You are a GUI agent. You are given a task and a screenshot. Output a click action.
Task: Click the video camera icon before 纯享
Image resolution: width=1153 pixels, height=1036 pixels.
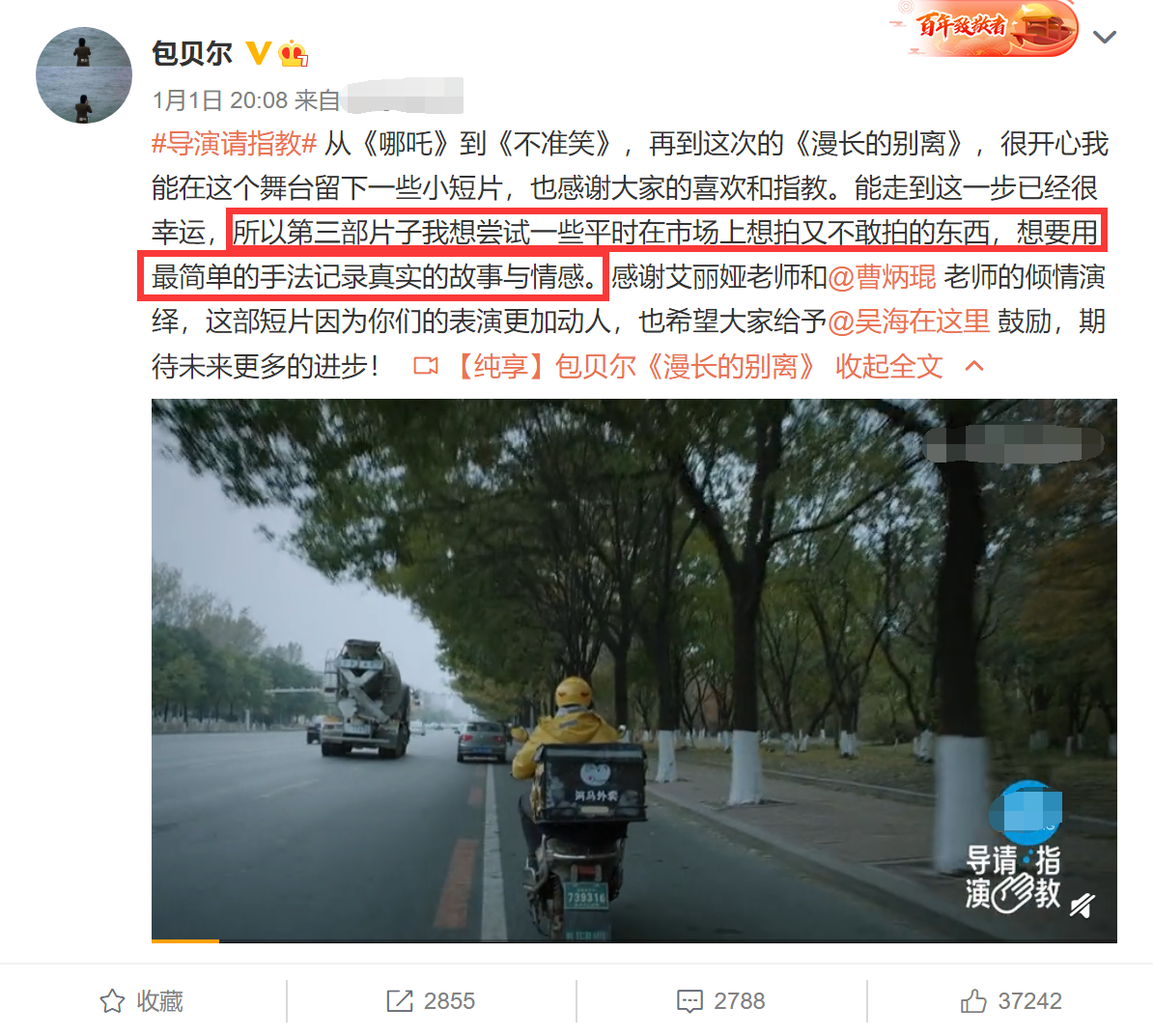point(426,365)
